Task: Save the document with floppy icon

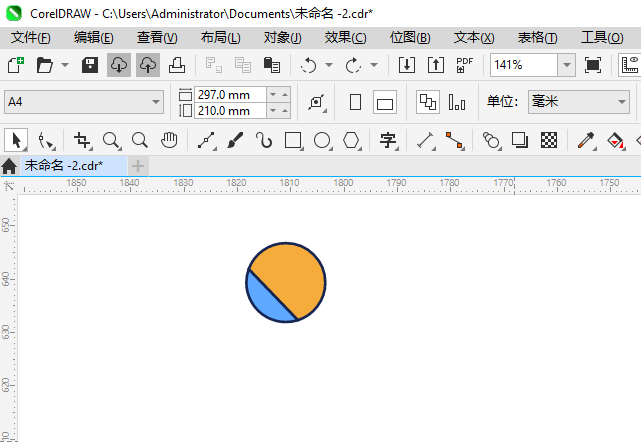Action: coord(90,65)
